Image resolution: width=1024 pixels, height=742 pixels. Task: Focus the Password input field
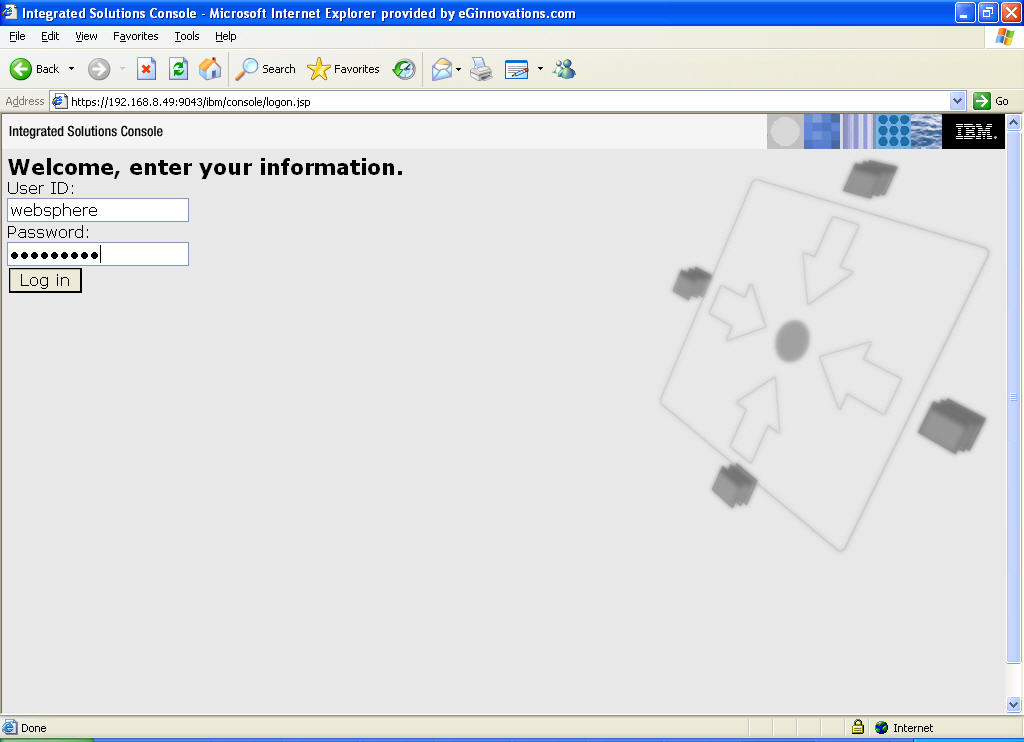point(98,254)
